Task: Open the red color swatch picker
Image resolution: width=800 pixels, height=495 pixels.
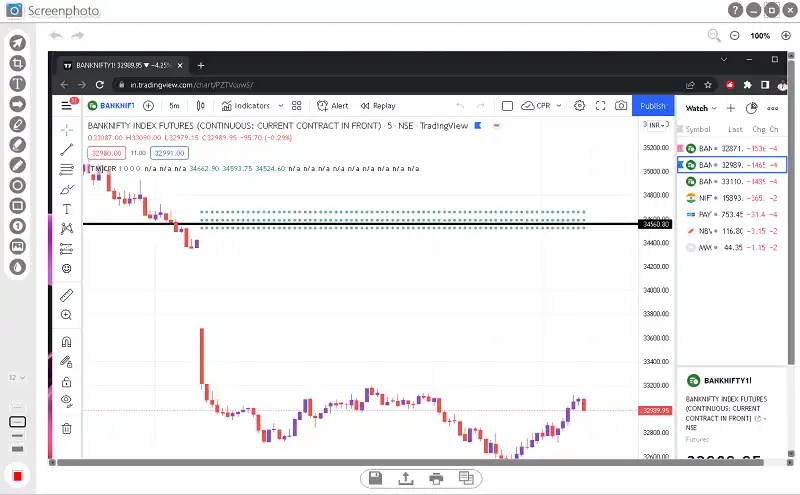Action: click(17, 476)
